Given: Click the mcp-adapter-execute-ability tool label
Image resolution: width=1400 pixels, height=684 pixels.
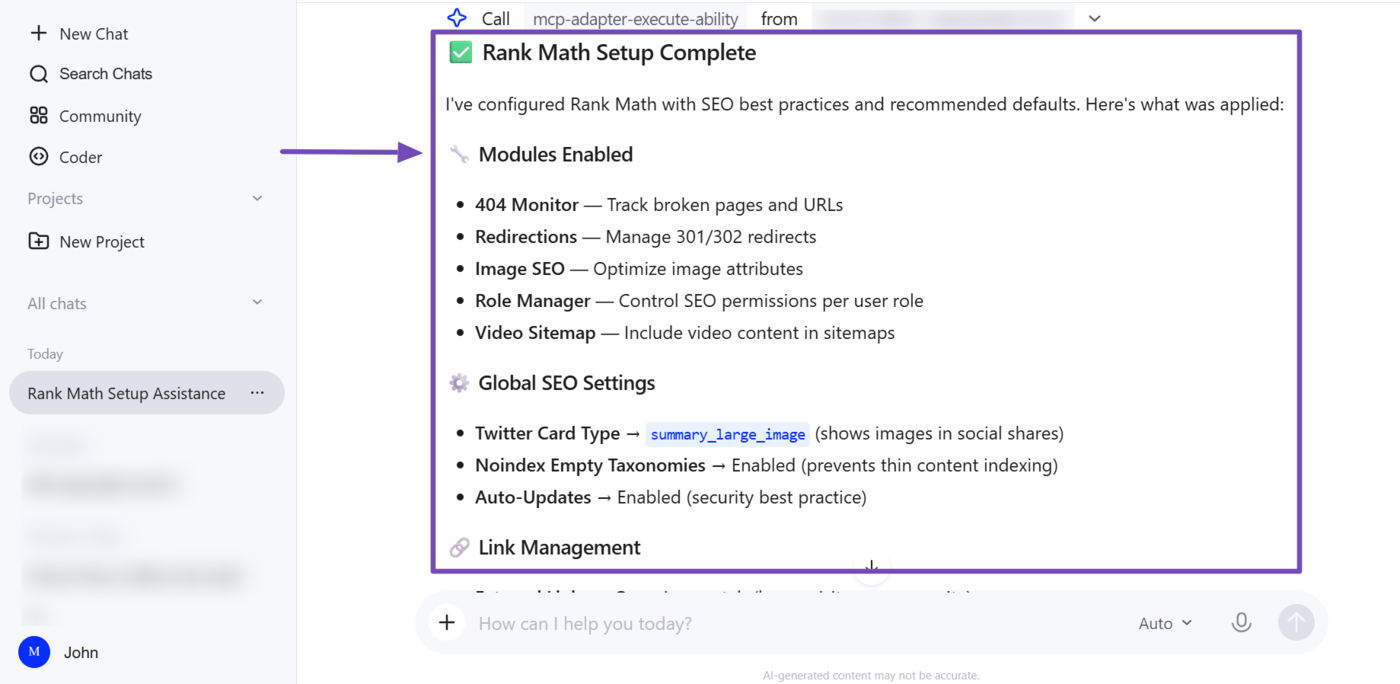Looking at the screenshot, I should 636,19.
